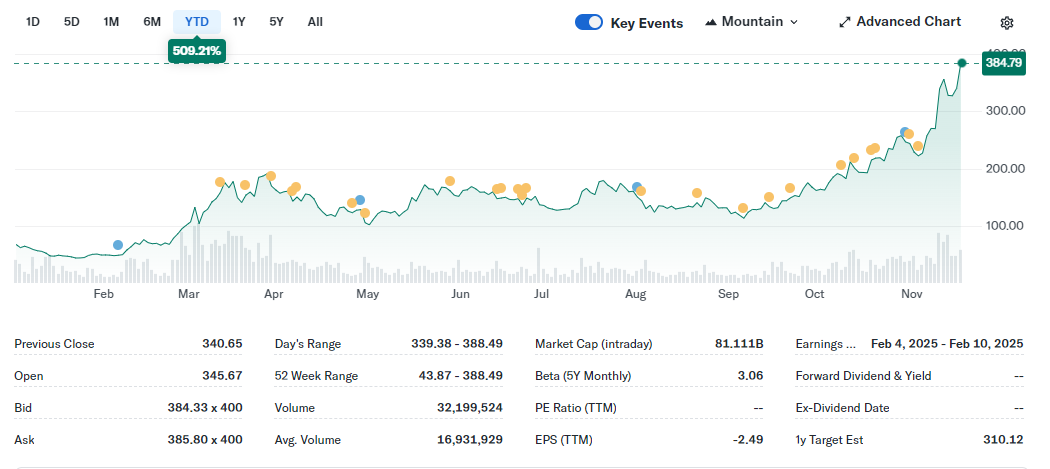Click the 384.79 current price label
The width and height of the screenshot is (1050, 469).
[1003, 63]
